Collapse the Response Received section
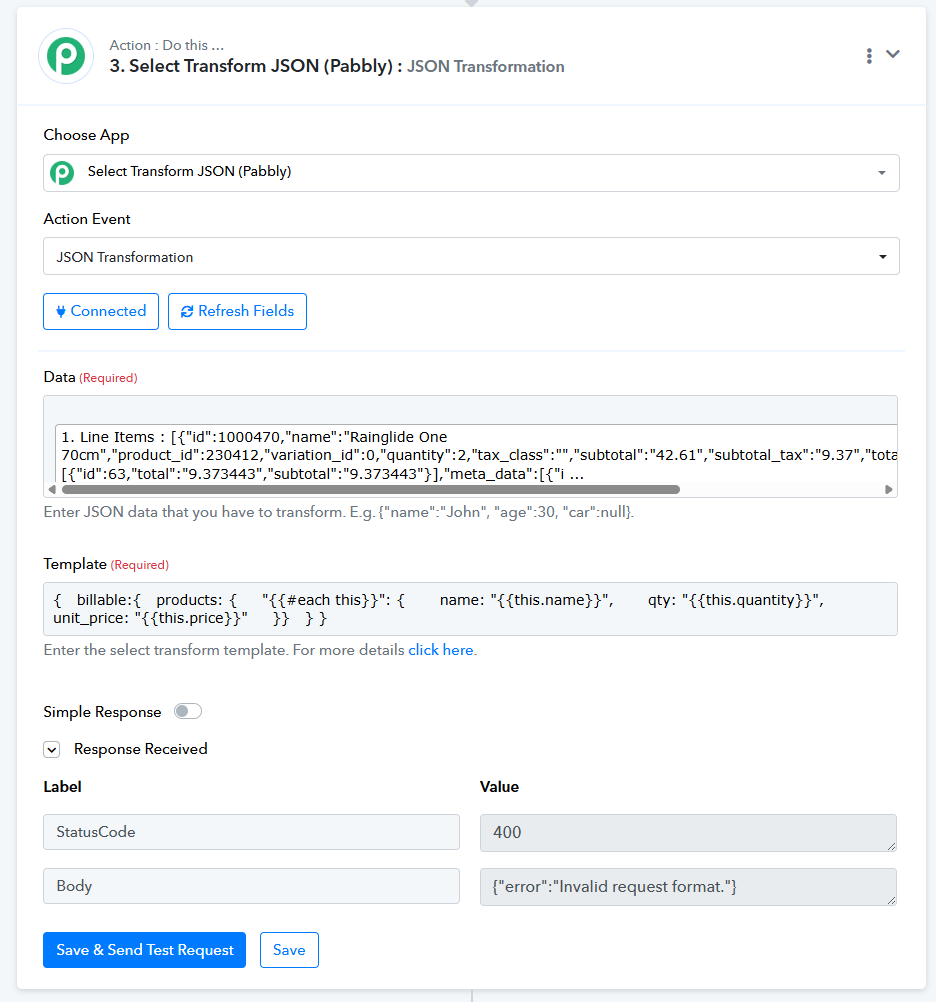 52,749
